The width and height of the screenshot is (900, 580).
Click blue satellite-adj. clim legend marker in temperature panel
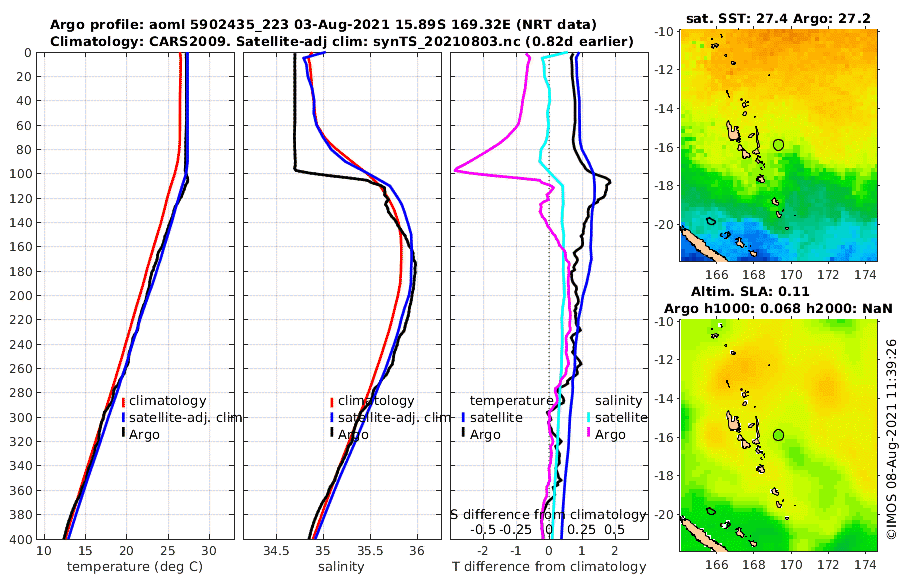click(123, 417)
